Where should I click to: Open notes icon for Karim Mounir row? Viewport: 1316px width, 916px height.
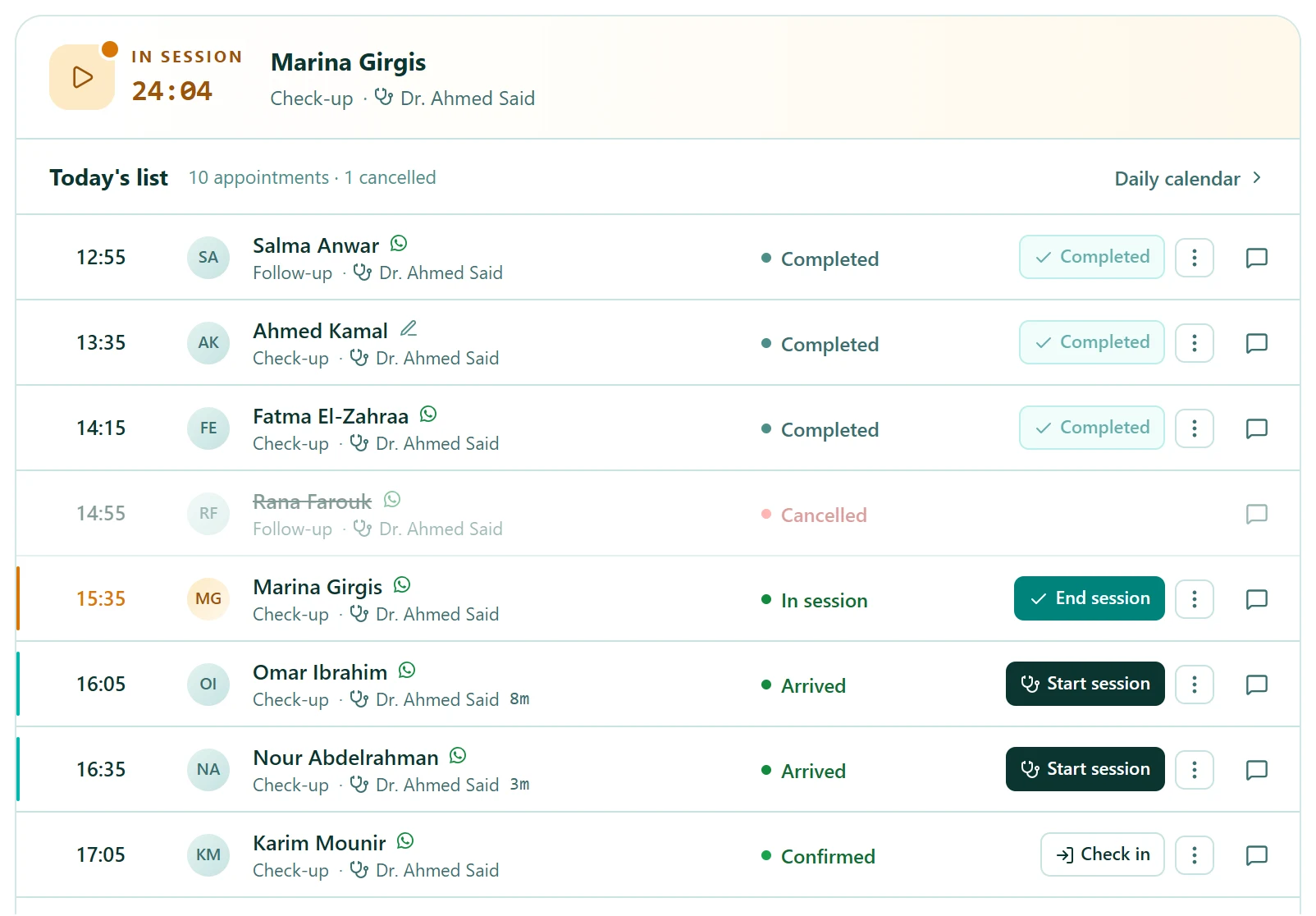(1256, 855)
